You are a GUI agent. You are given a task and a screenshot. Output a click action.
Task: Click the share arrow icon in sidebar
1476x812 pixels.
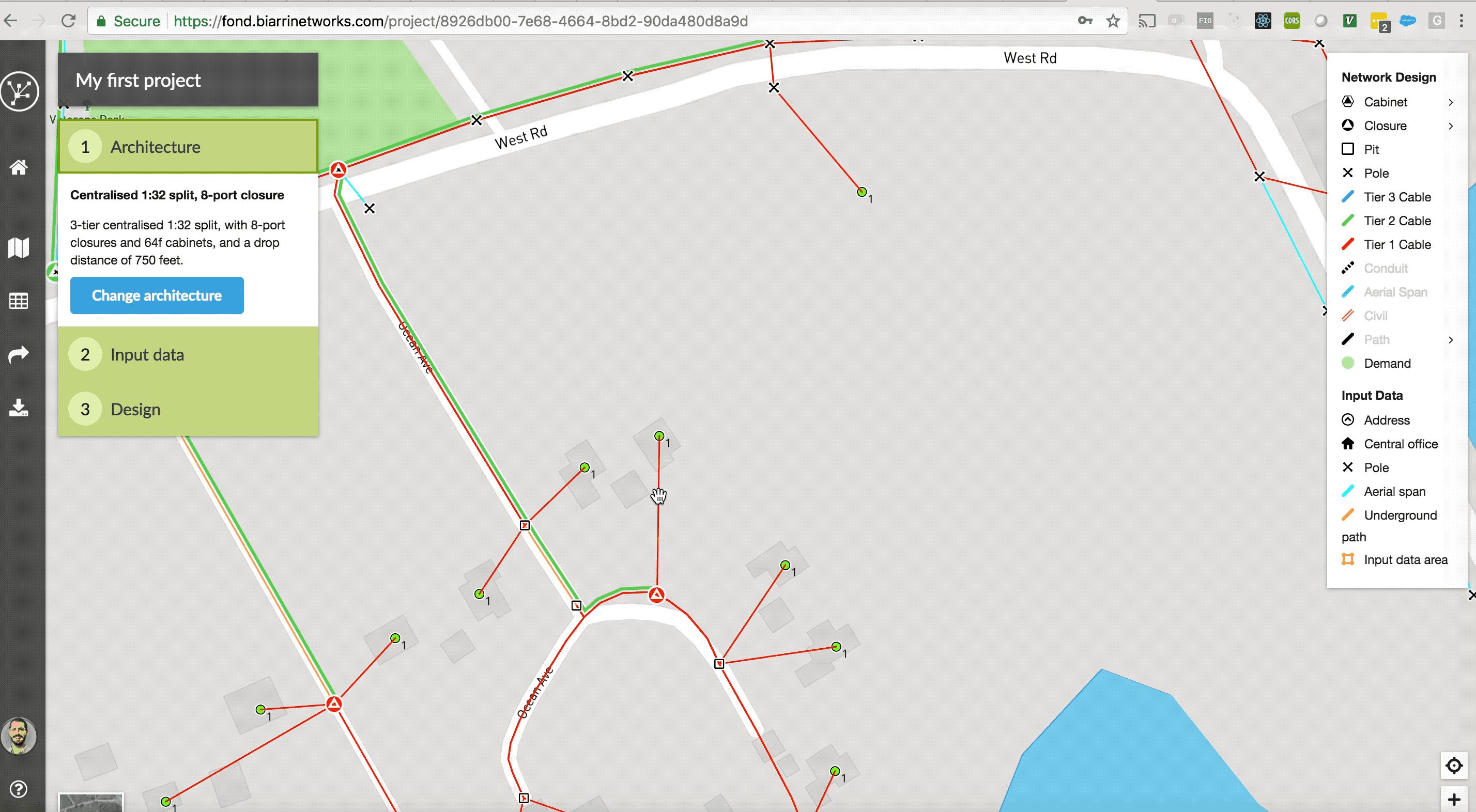point(18,354)
